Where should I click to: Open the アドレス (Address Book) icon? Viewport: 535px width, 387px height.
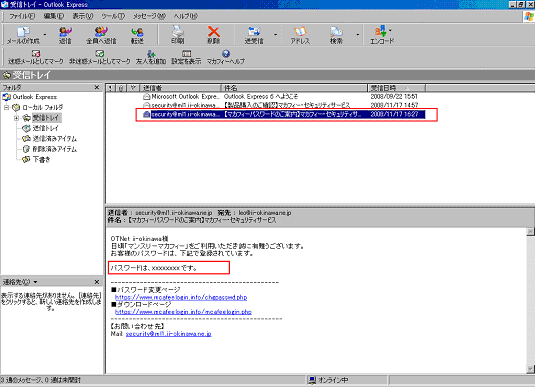pyautogui.click(x=300, y=35)
